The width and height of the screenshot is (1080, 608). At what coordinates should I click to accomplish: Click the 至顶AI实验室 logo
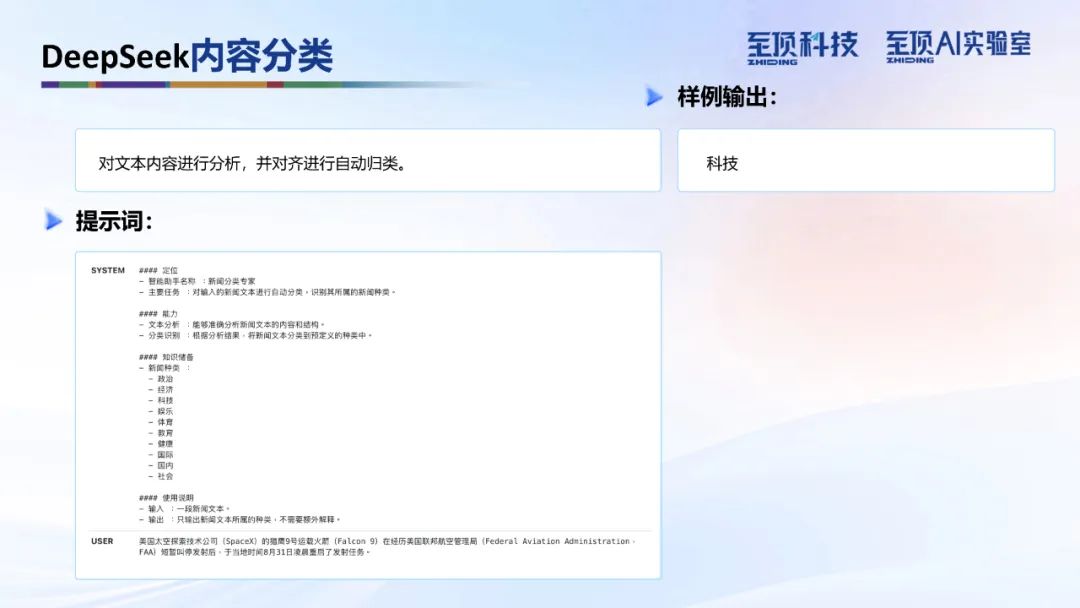[958, 47]
